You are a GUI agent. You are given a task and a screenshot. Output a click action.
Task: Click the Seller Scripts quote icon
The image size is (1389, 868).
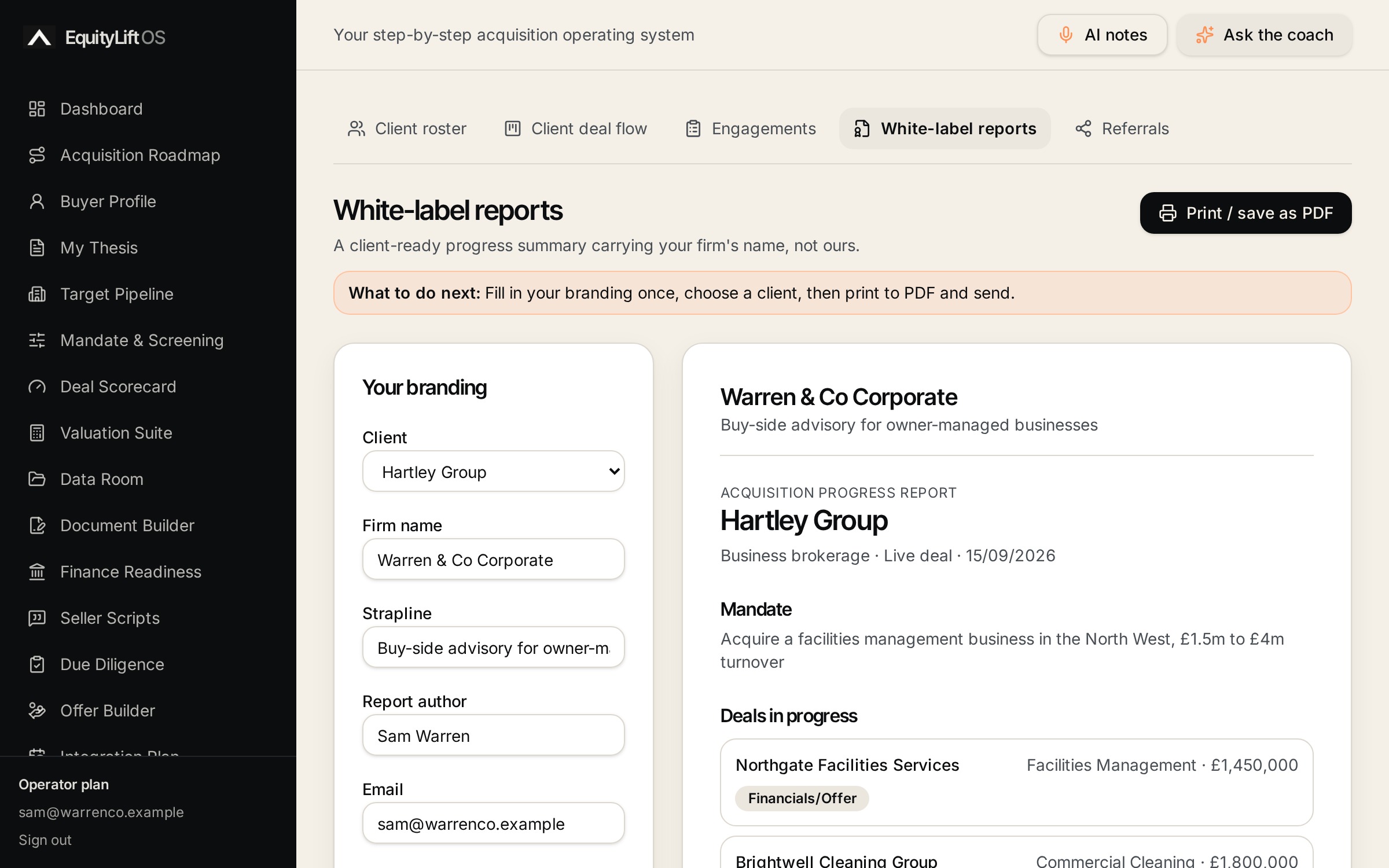coord(37,618)
